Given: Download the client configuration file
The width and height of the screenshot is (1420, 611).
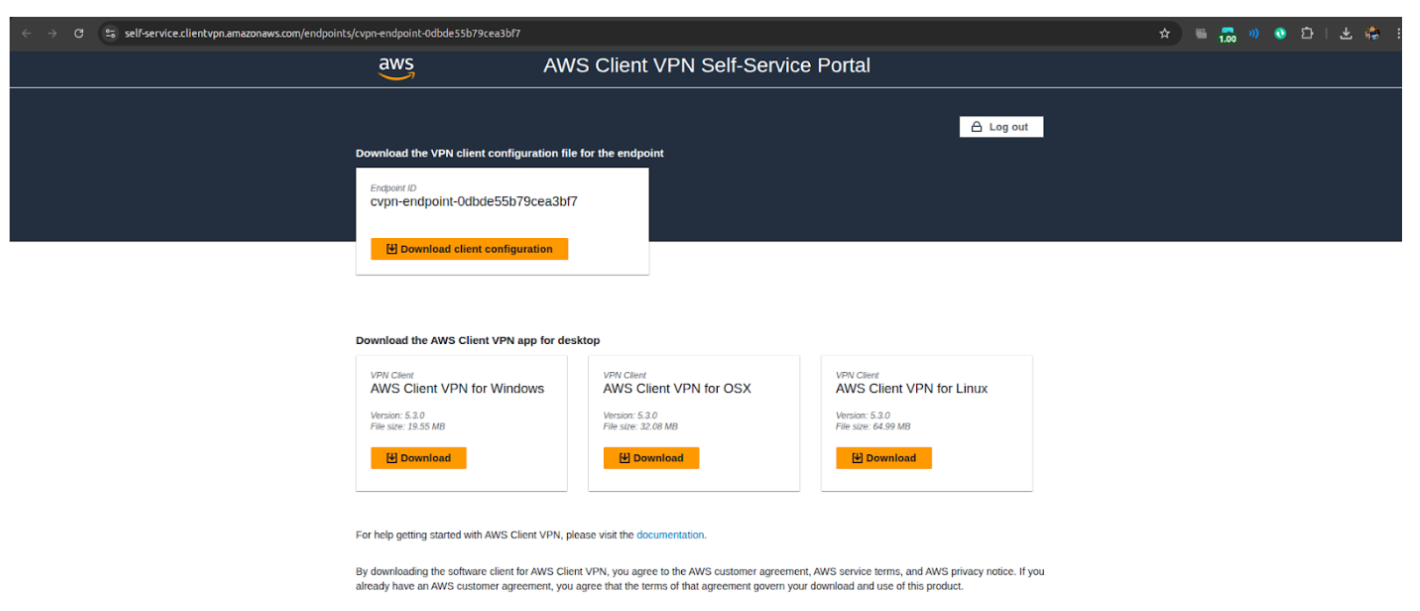Looking at the screenshot, I should pos(469,248).
